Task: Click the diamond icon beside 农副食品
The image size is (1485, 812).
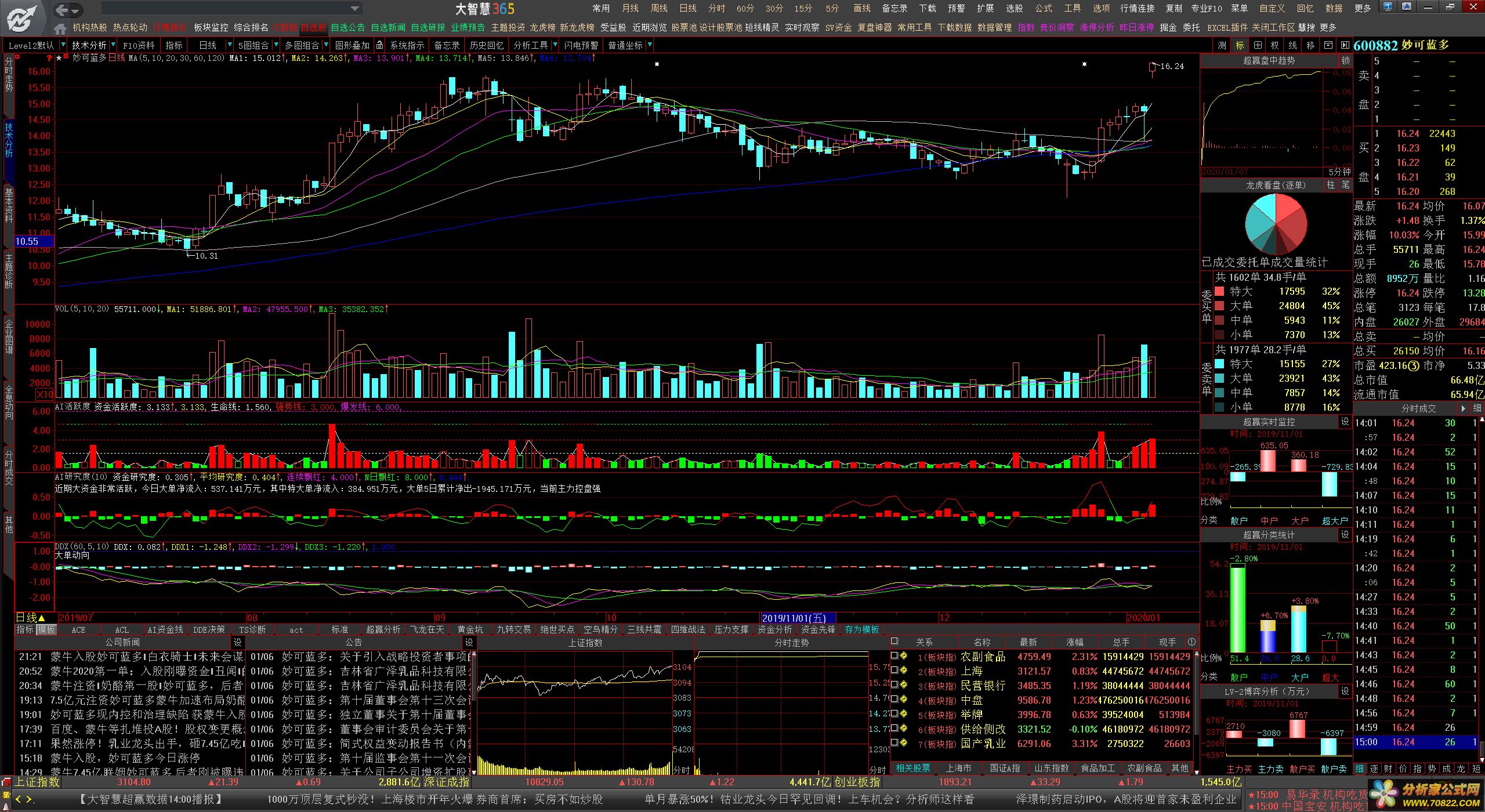Action: pos(904,656)
